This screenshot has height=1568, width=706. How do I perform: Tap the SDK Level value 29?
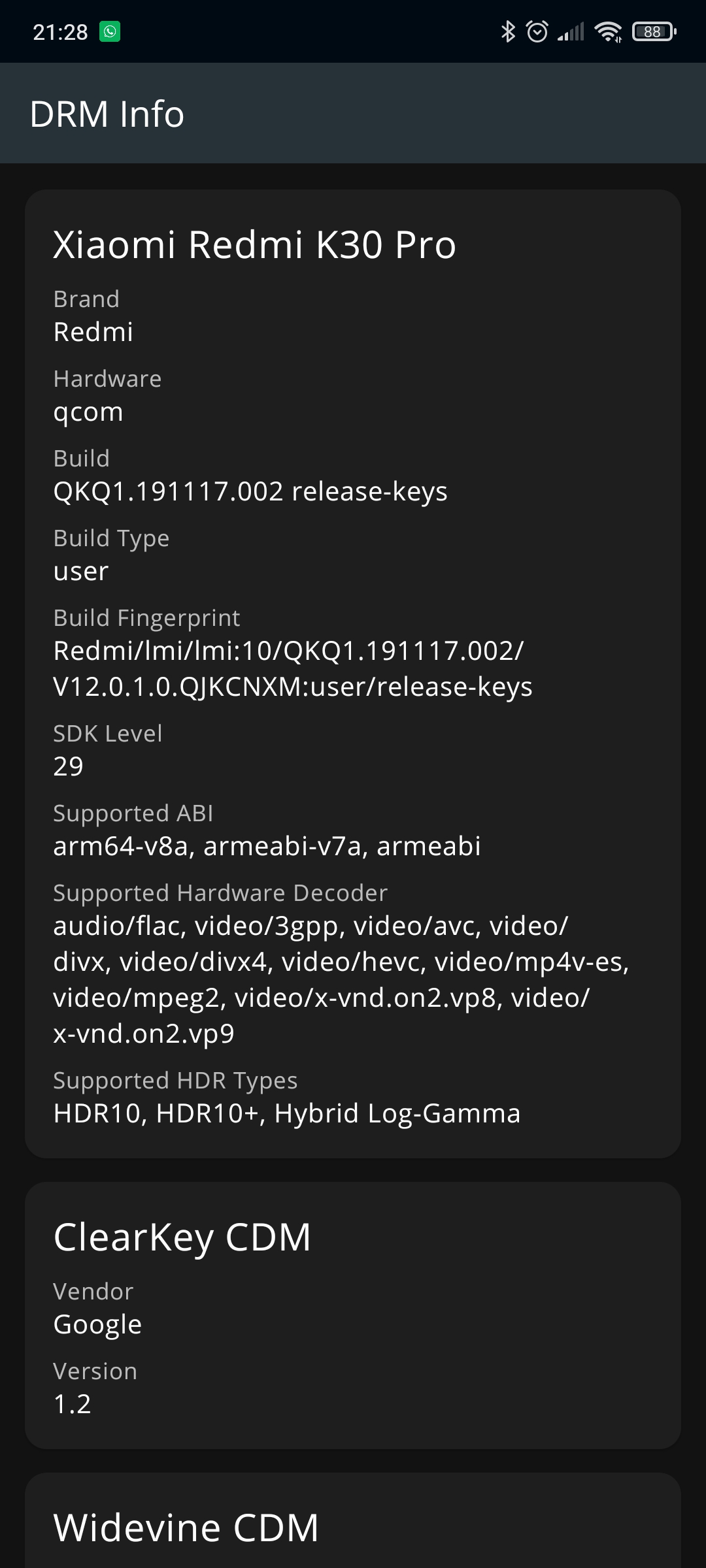(x=69, y=766)
